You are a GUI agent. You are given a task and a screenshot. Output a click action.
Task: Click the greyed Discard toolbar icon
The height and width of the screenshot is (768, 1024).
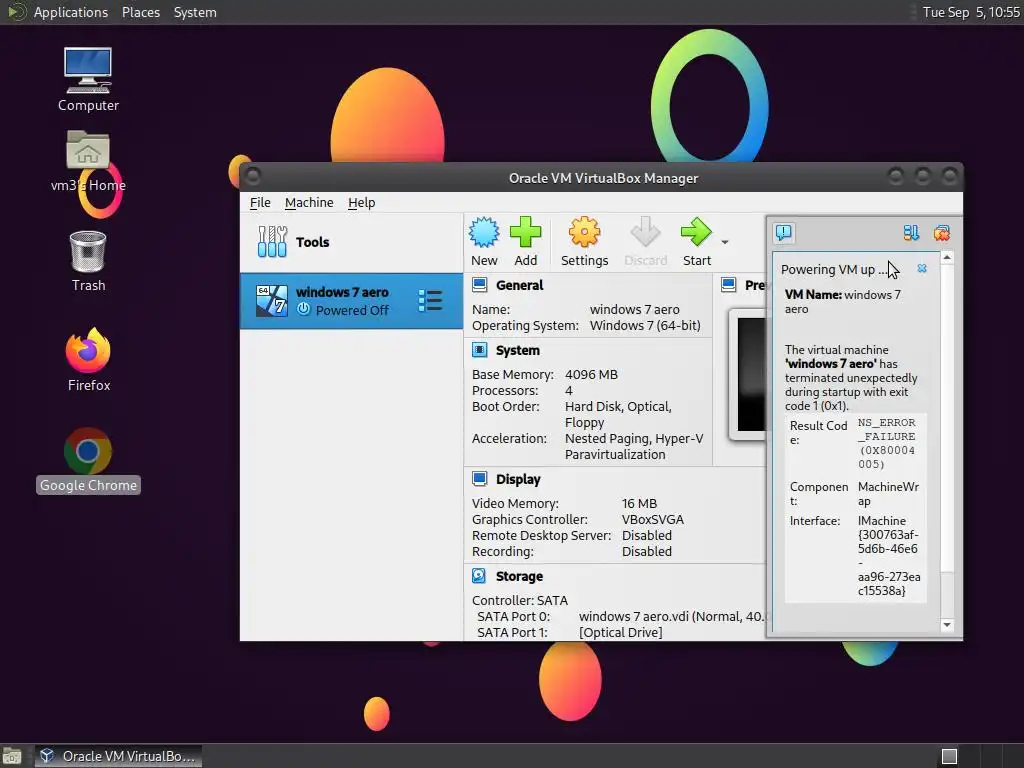click(645, 232)
